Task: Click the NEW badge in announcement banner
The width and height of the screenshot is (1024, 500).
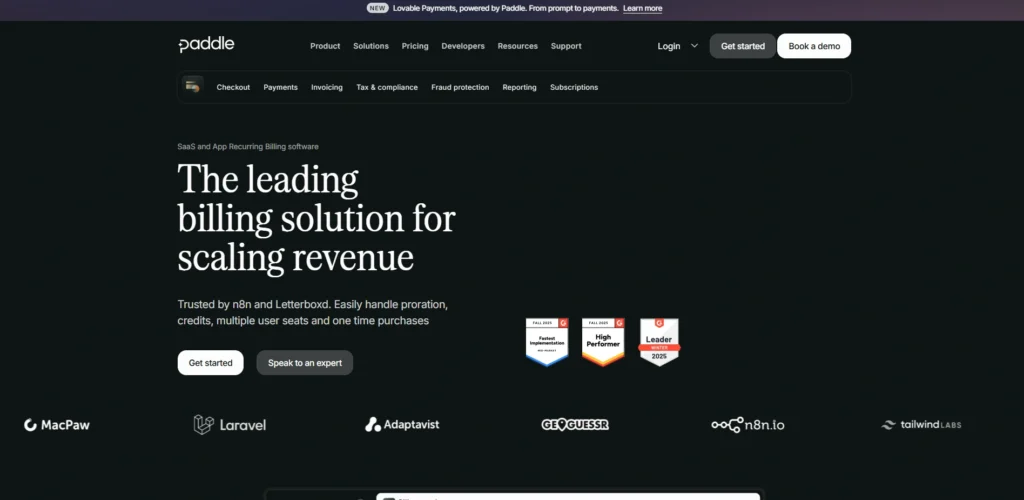Action: 377,8
